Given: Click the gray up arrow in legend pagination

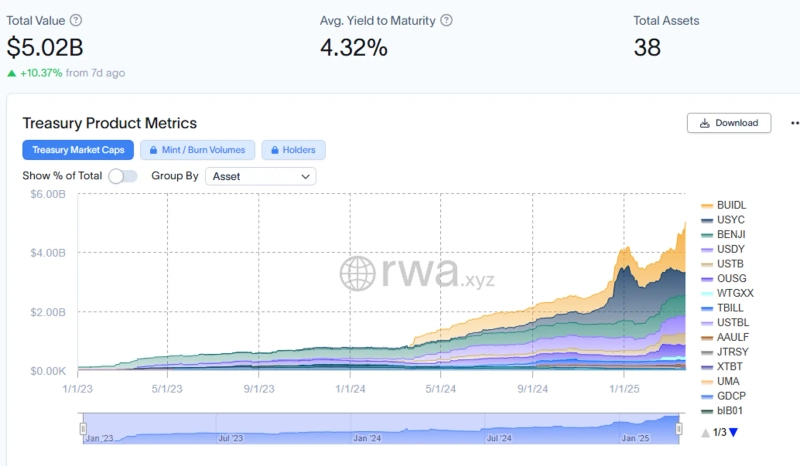Looking at the screenshot, I should [x=706, y=432].
